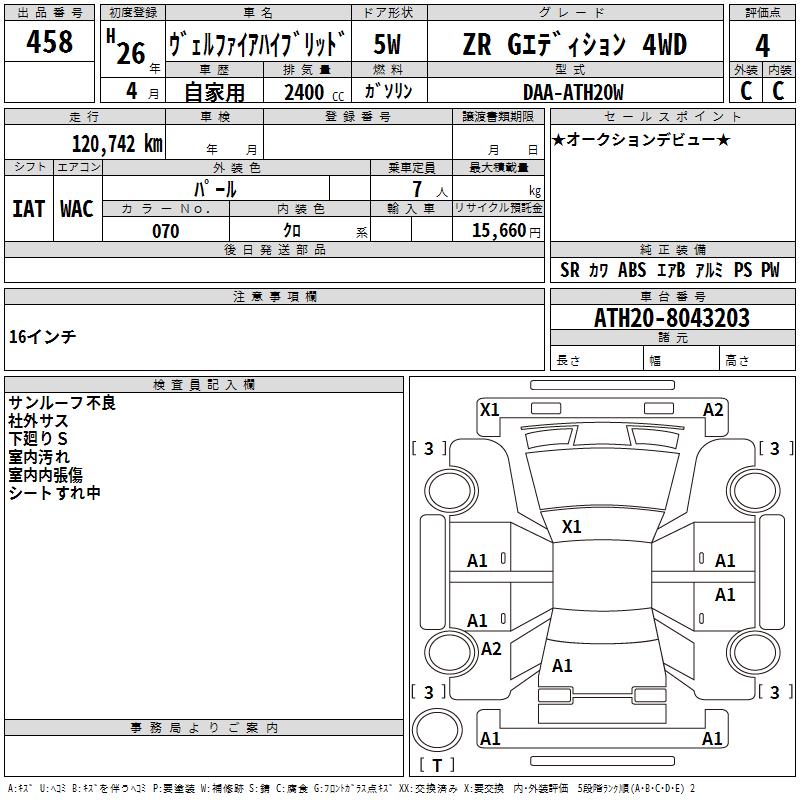Click the IAT shift type cell
Image resolution: width=800 pixels, height=800 pixels.
(x=28, y=208)
